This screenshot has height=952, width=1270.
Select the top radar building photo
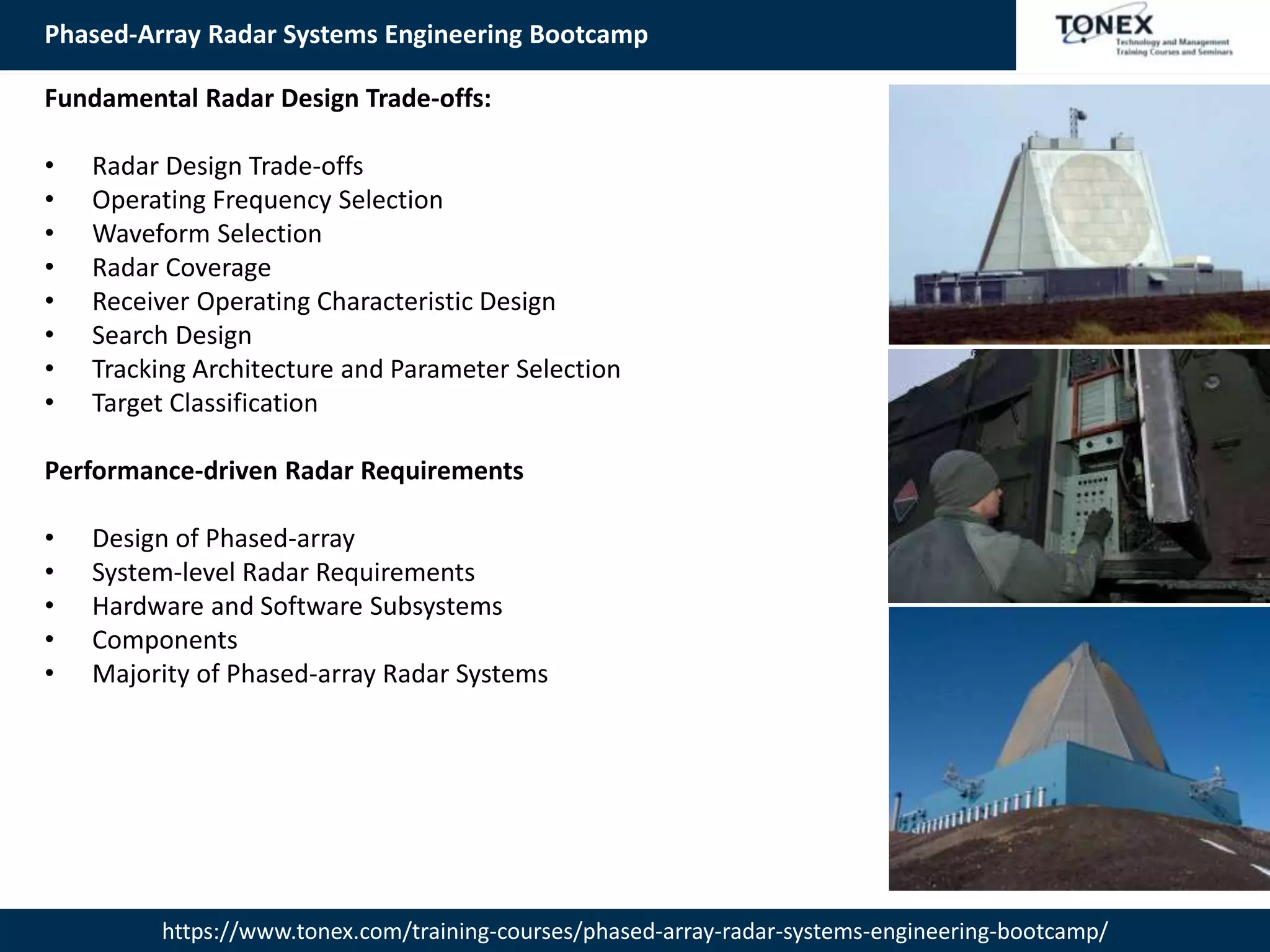click(1078, 214)
